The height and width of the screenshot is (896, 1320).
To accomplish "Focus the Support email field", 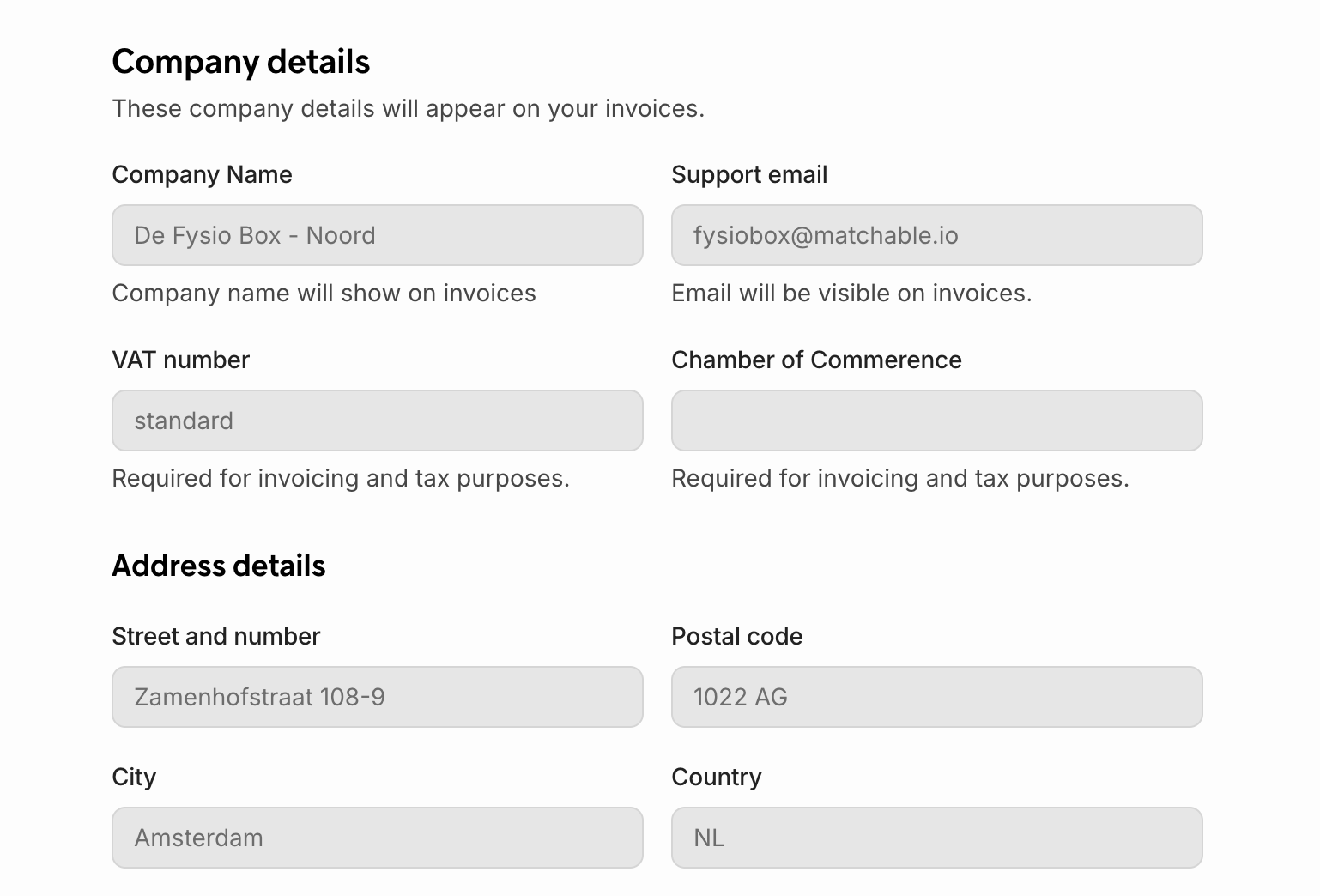I will pyautogui.click(x=936, y=235).
